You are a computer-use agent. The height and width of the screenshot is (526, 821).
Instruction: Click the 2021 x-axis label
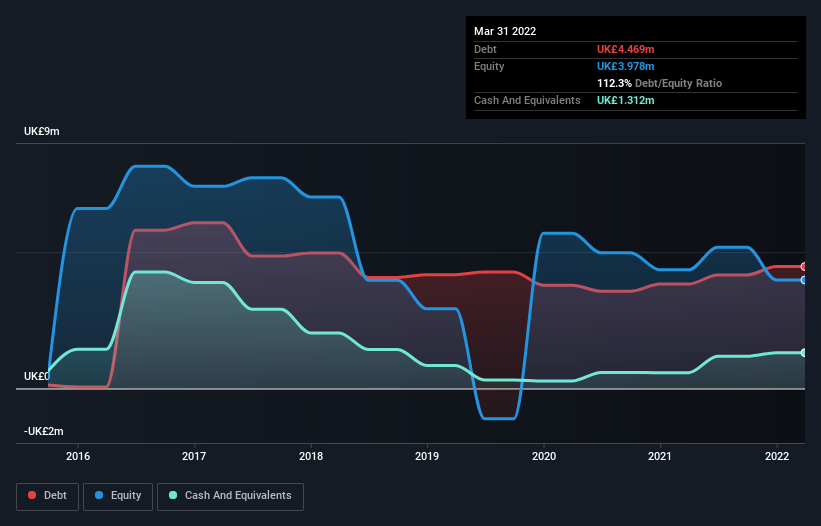[660, 456]
